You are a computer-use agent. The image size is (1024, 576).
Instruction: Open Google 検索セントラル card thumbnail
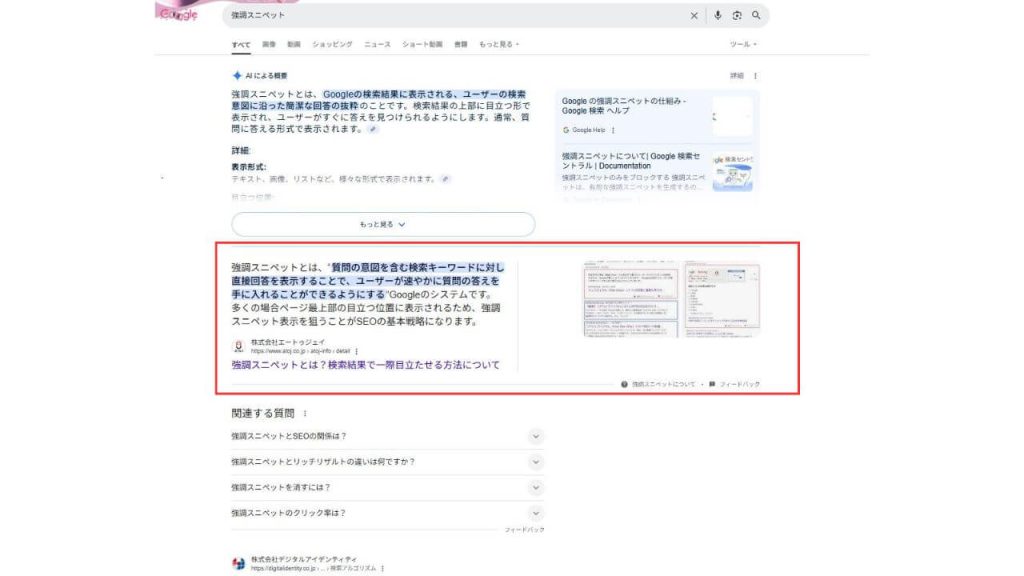[732, 172]
